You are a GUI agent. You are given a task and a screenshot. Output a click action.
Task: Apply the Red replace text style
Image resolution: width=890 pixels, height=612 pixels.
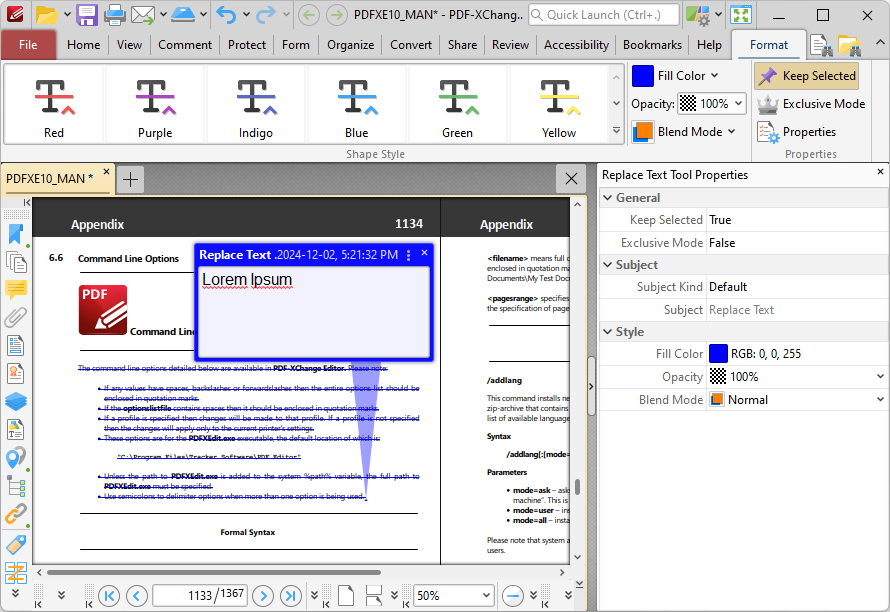click(x=54, y=104)
